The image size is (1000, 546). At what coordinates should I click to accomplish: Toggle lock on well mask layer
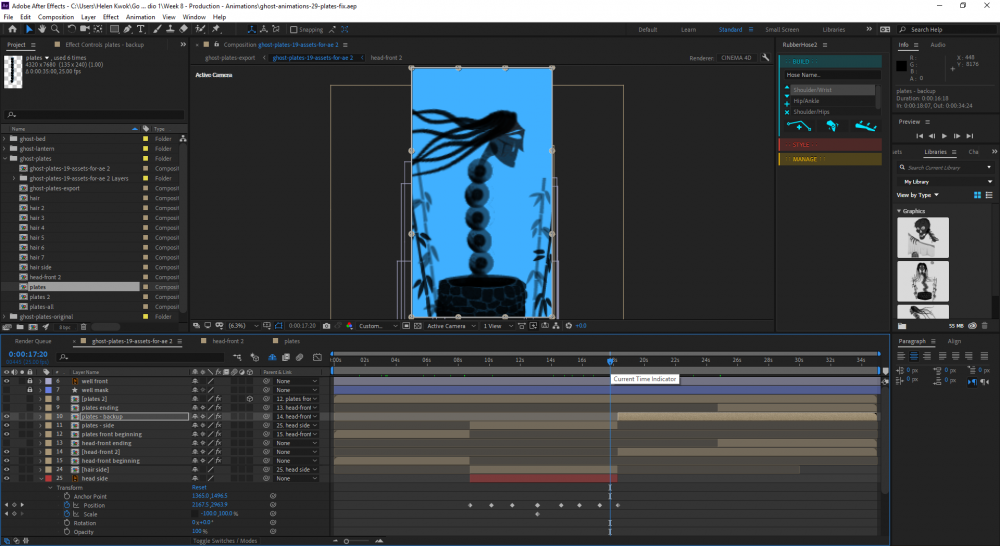click(x=29, y=390)
